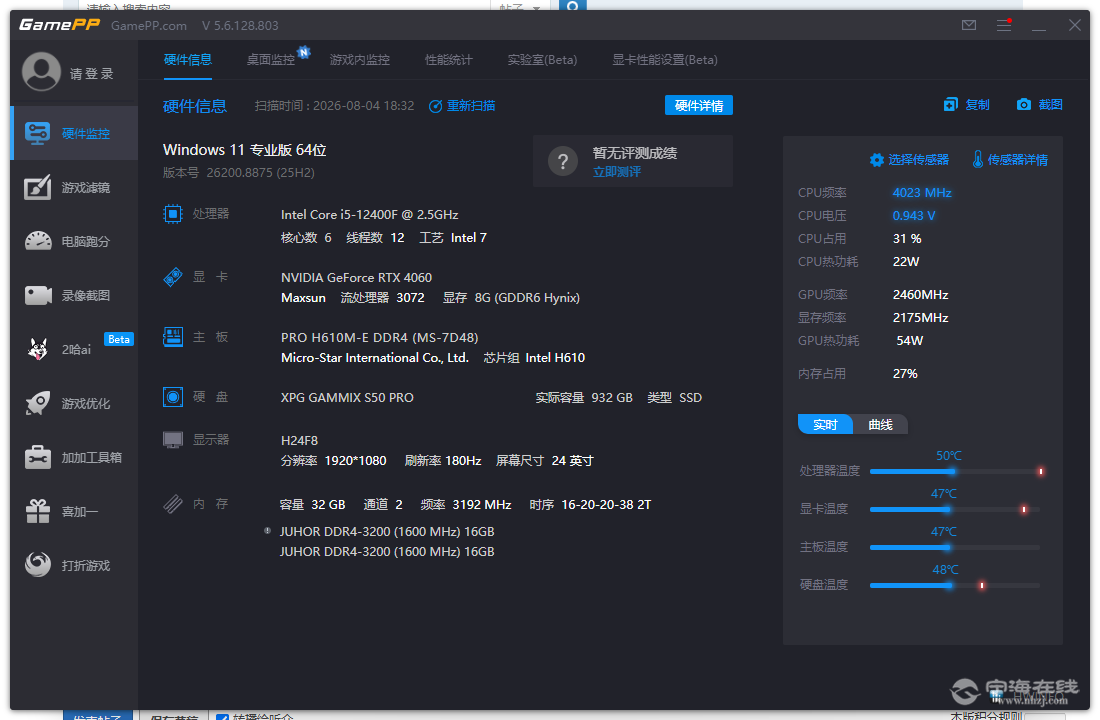The width and height of the screenshot is (1100, 720).
Task: Click the GamePP logo in title bar
Action: coord(59,25)
